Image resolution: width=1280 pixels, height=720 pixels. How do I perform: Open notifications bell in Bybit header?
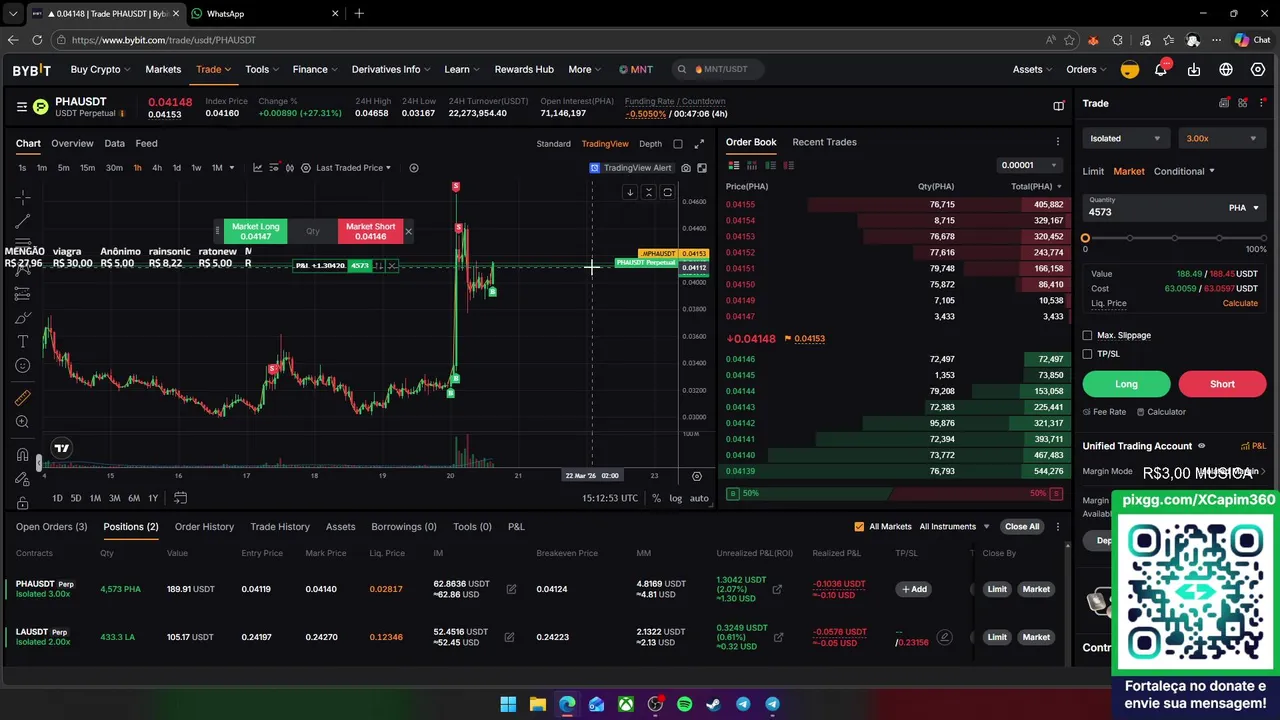[x=1161, y=69]
